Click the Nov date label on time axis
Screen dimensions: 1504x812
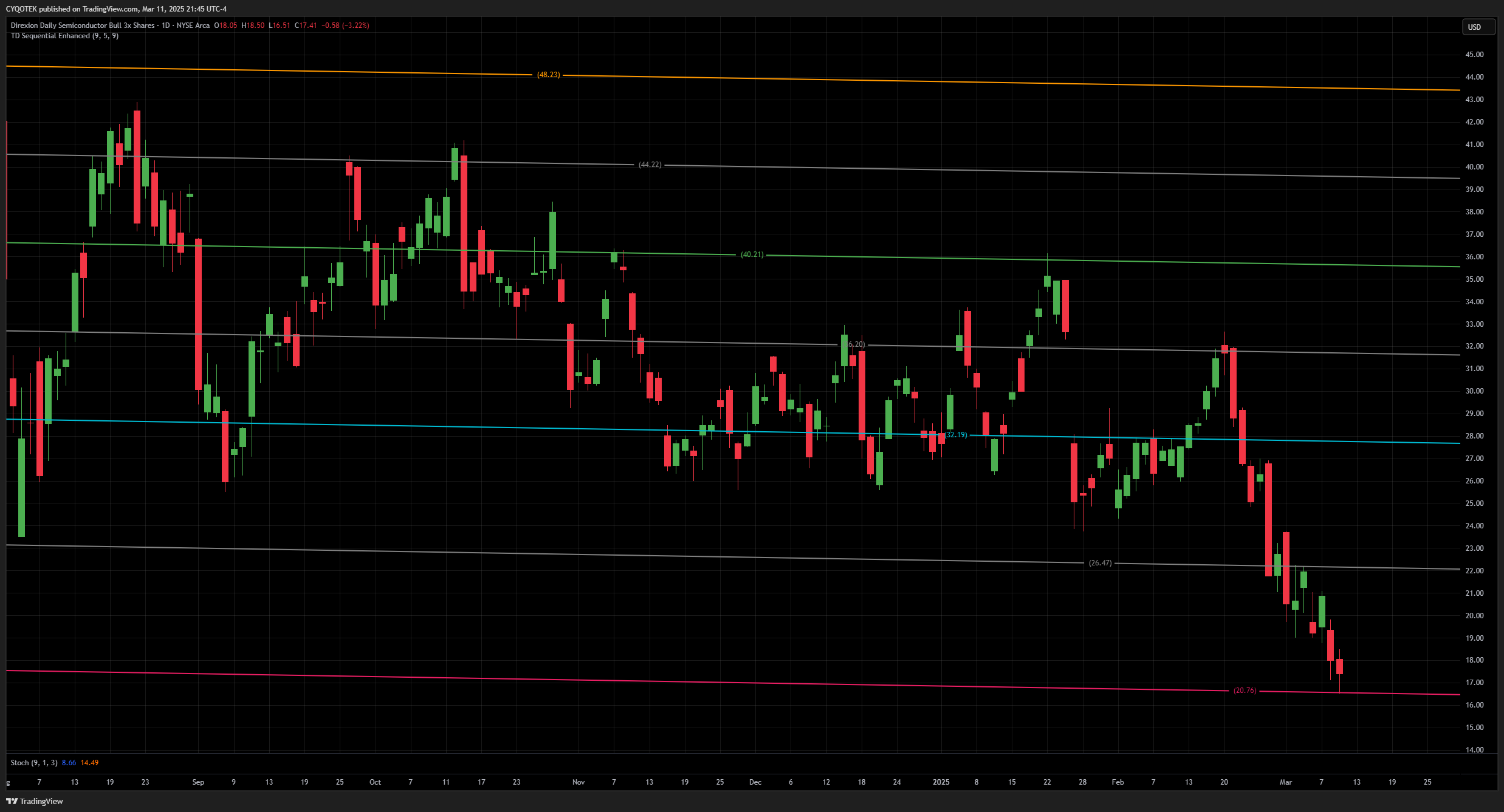coord(579,782)
